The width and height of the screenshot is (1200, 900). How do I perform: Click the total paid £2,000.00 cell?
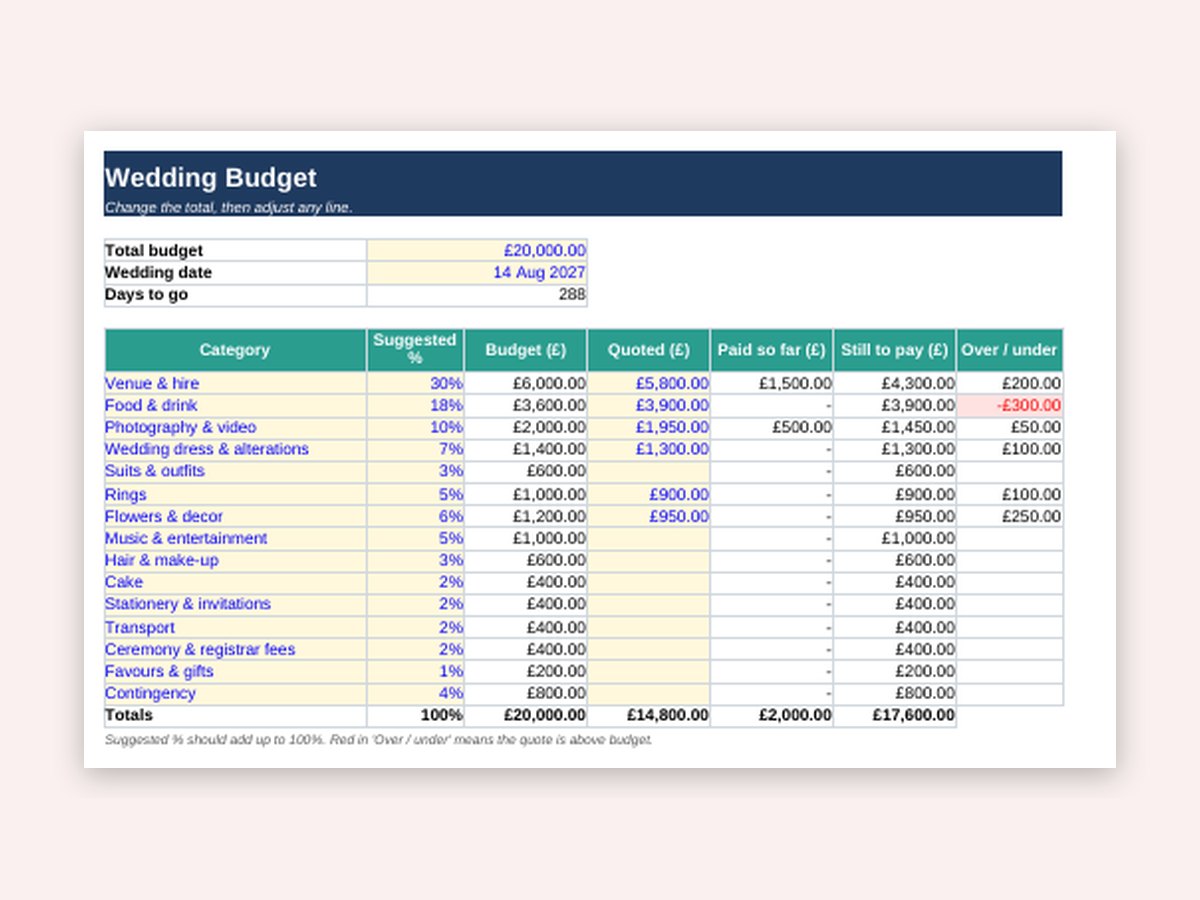772,715
